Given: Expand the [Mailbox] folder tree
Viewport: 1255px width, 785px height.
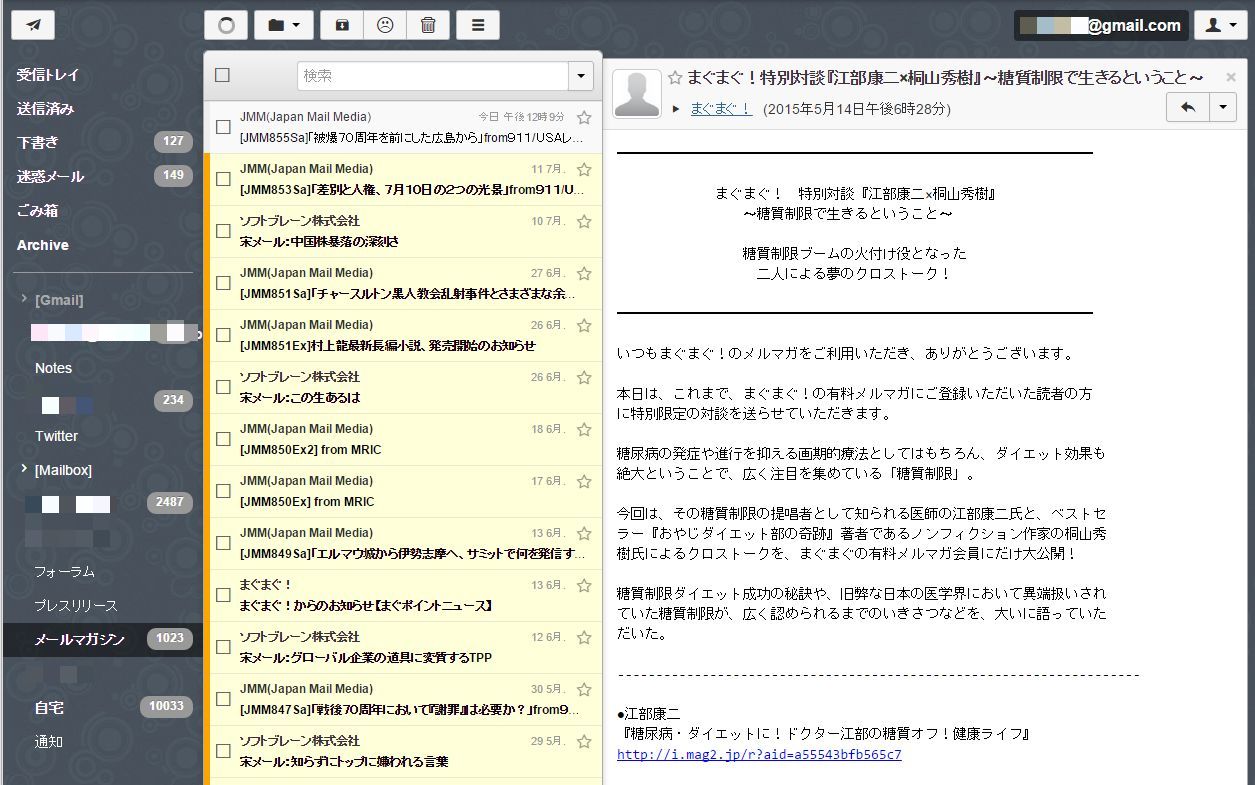Looking at the screenshot, I should click(24, 469).
